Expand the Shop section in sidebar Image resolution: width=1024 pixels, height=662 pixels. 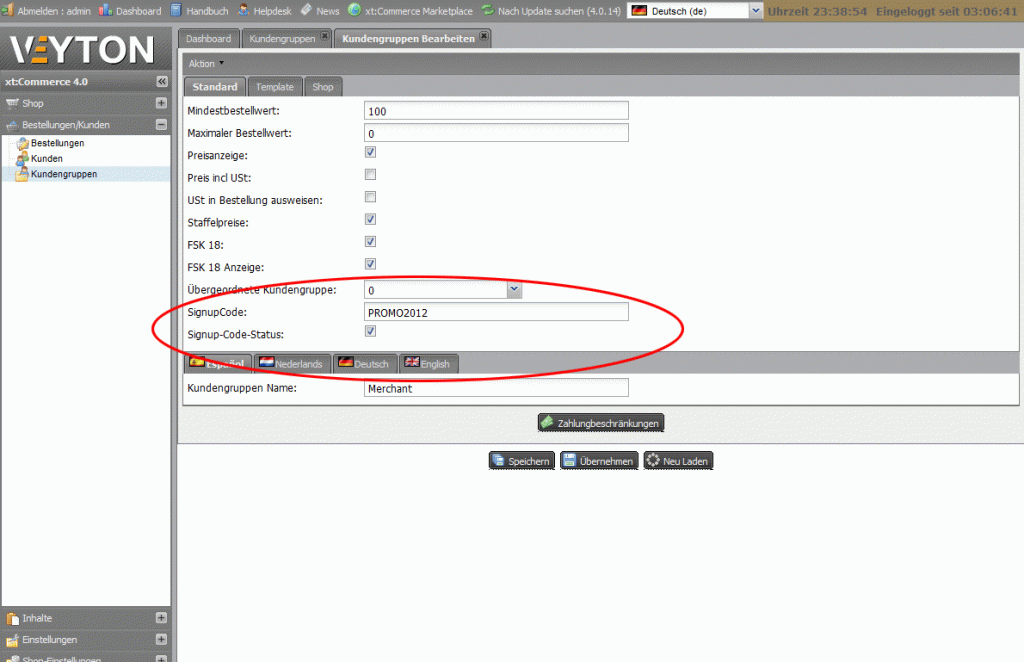tap(161, 103)
